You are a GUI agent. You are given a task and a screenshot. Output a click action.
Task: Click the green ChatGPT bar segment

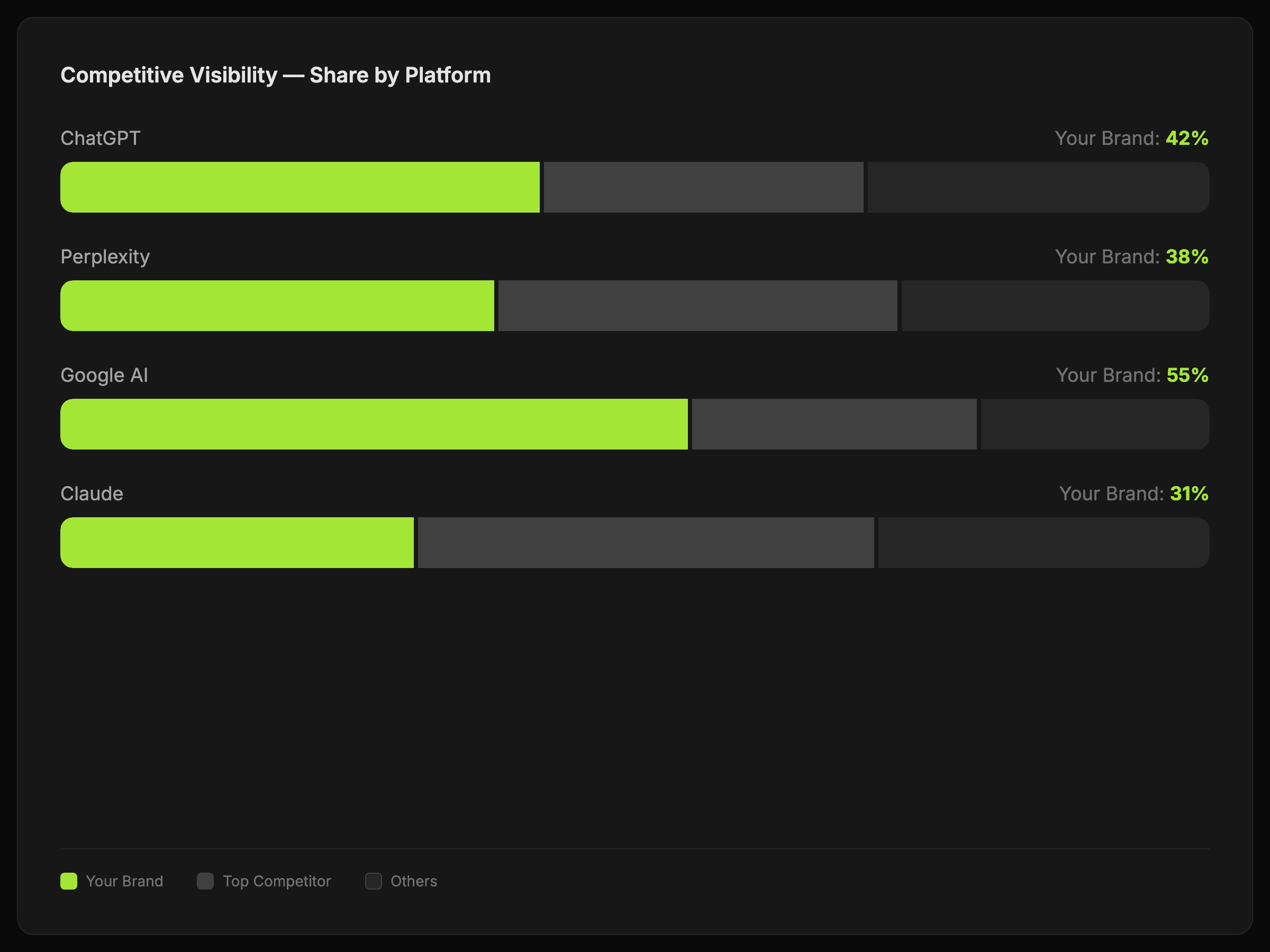coord(300,187)
